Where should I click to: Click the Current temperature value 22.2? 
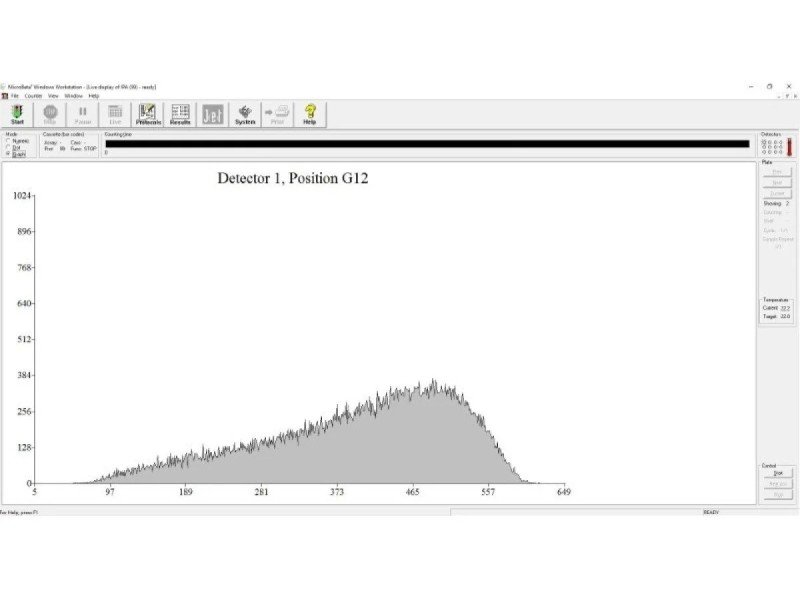[785, 308]
